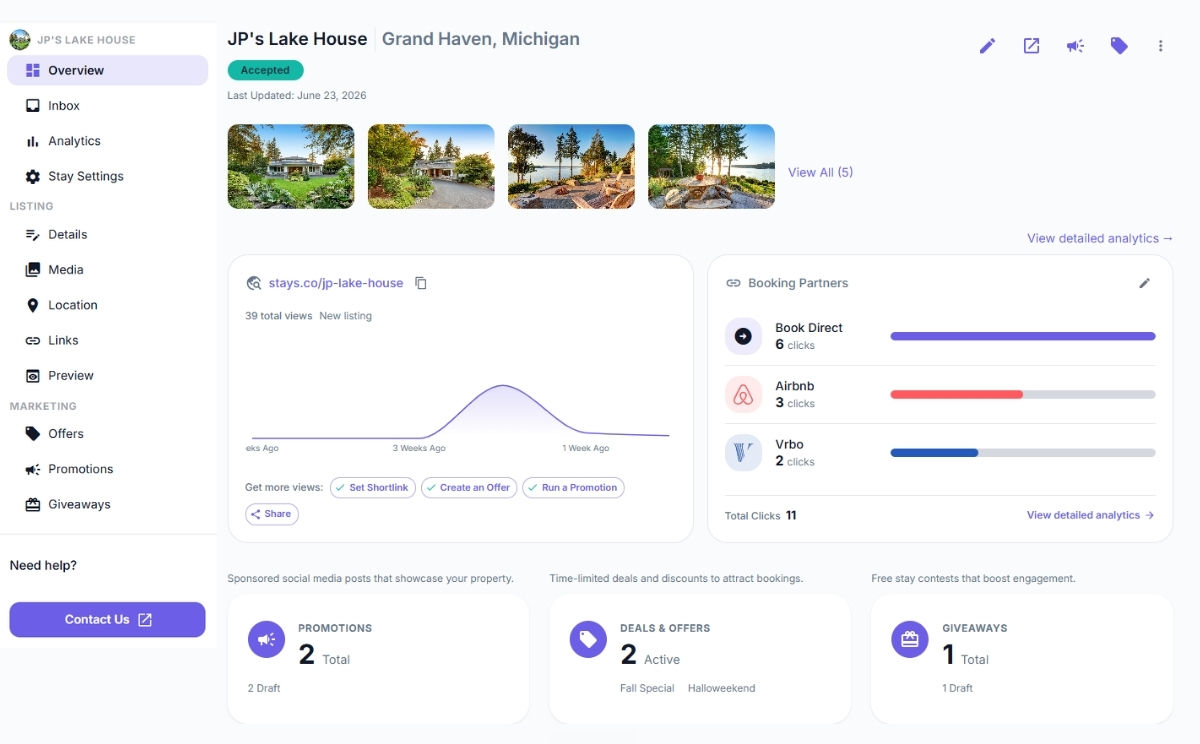Click the Promotions card megaphone icon
This screenshot has width=1200, height=744.
266,639
